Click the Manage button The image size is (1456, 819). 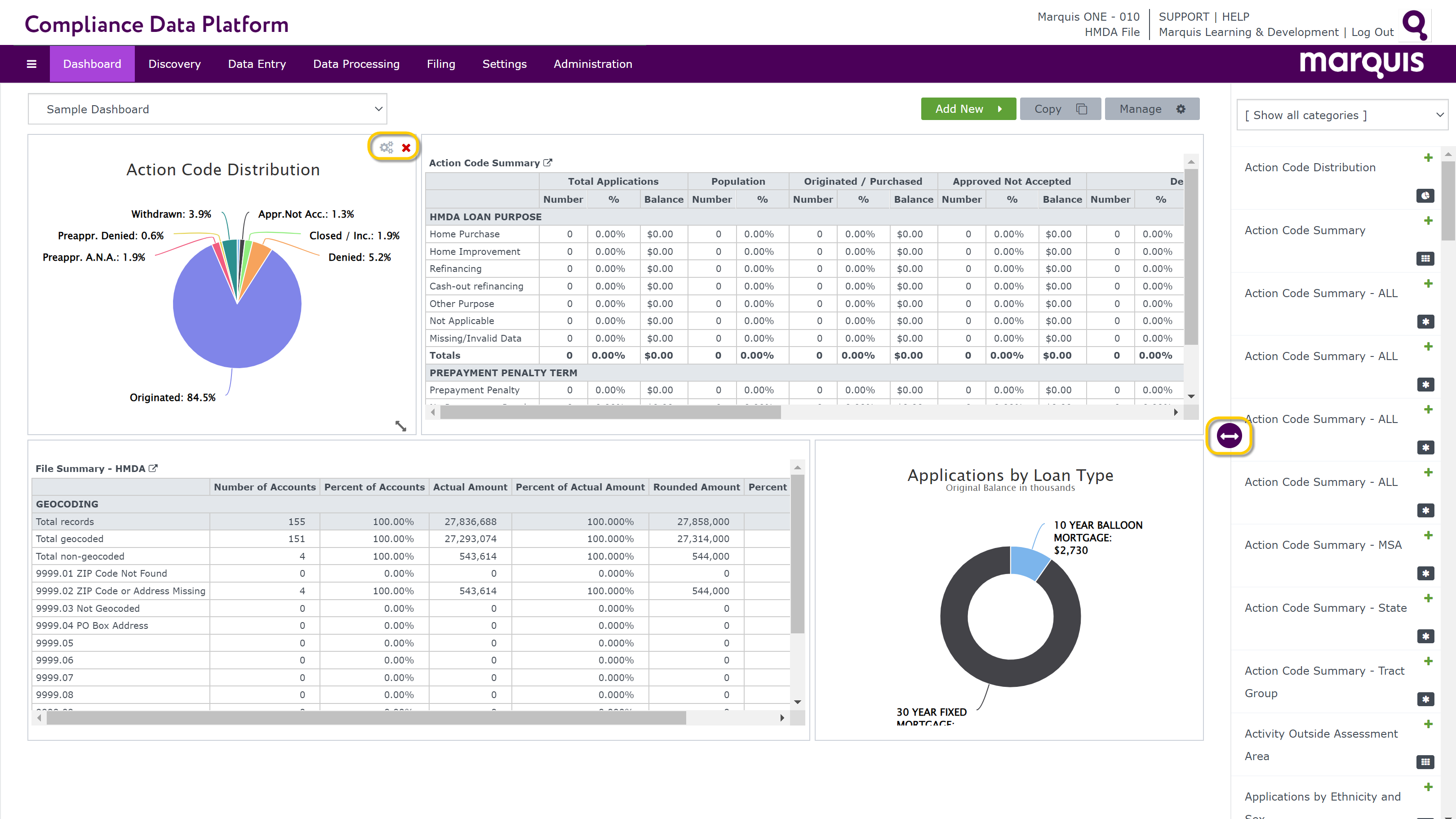coord(1152,109)
